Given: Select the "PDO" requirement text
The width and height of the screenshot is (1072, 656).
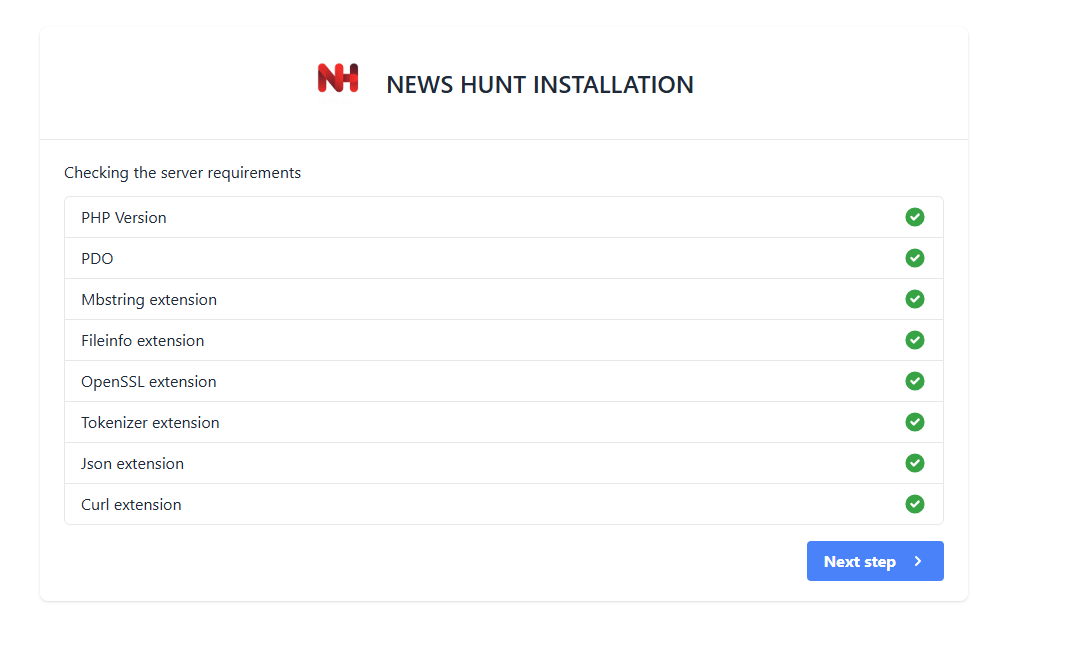Looking at the screenshot, I should tap(97, 258).
